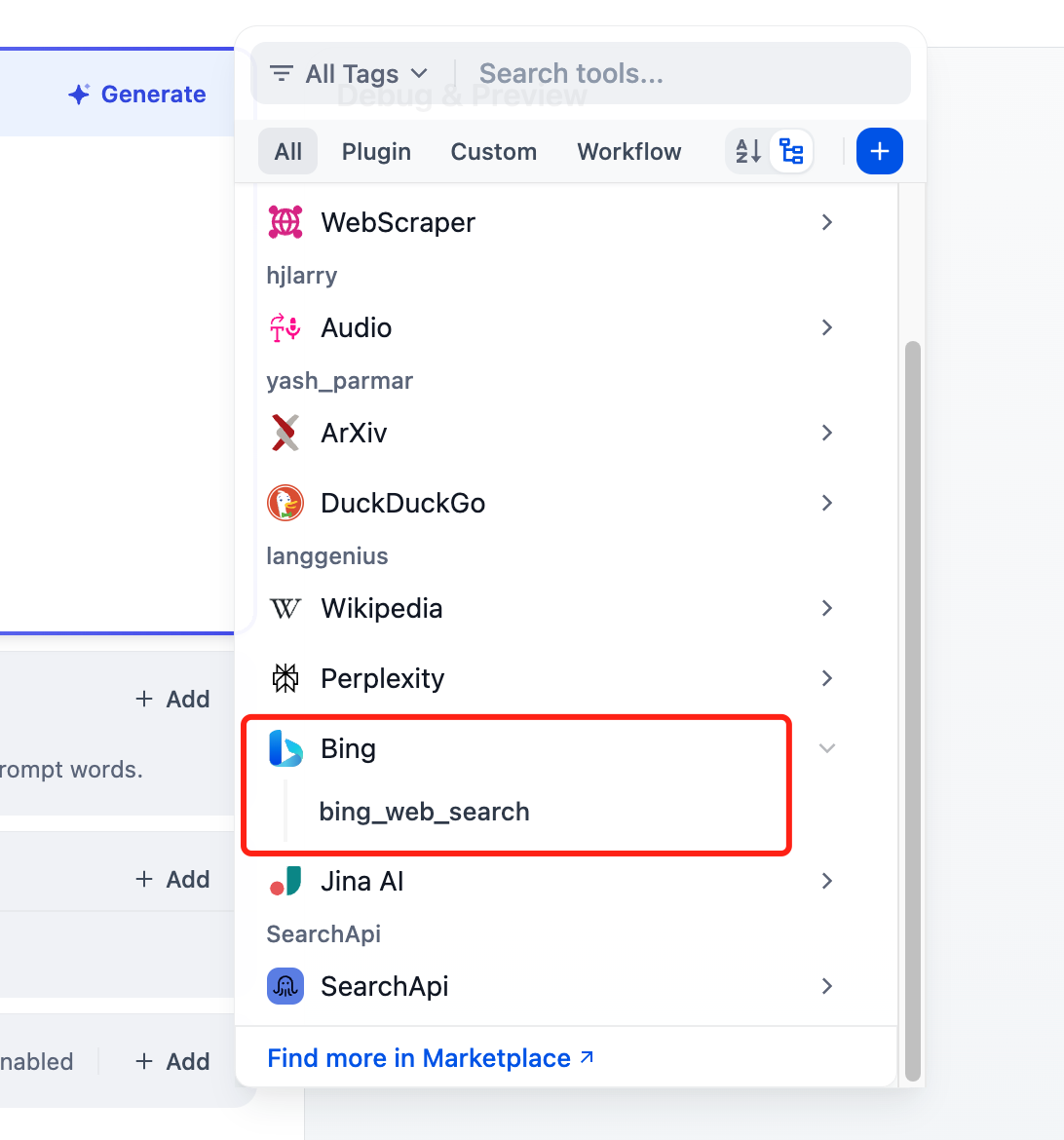Click the ArXiv logo icon

(285, 433)
